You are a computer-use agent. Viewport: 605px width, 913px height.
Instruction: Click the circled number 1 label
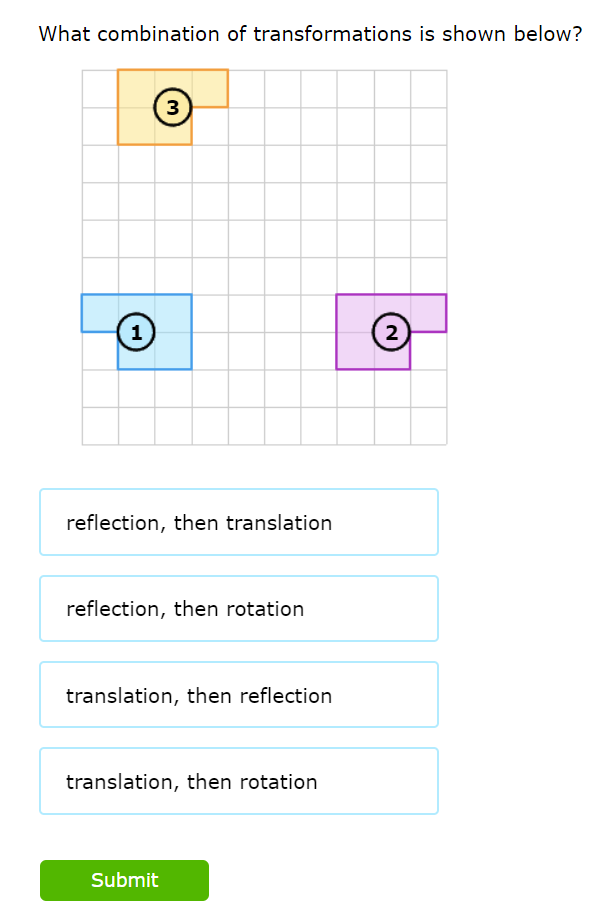click(x=136, y=331)
